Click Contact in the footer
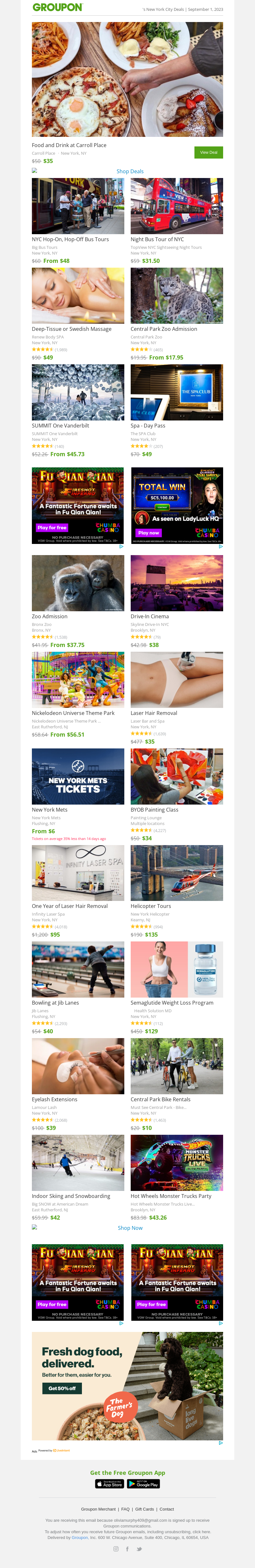 167,1509
